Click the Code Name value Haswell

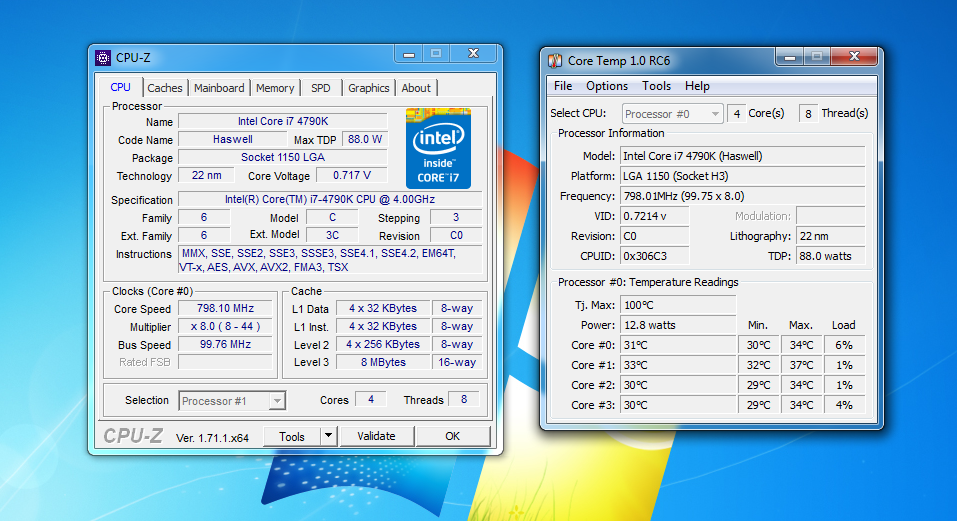point(232,139)
